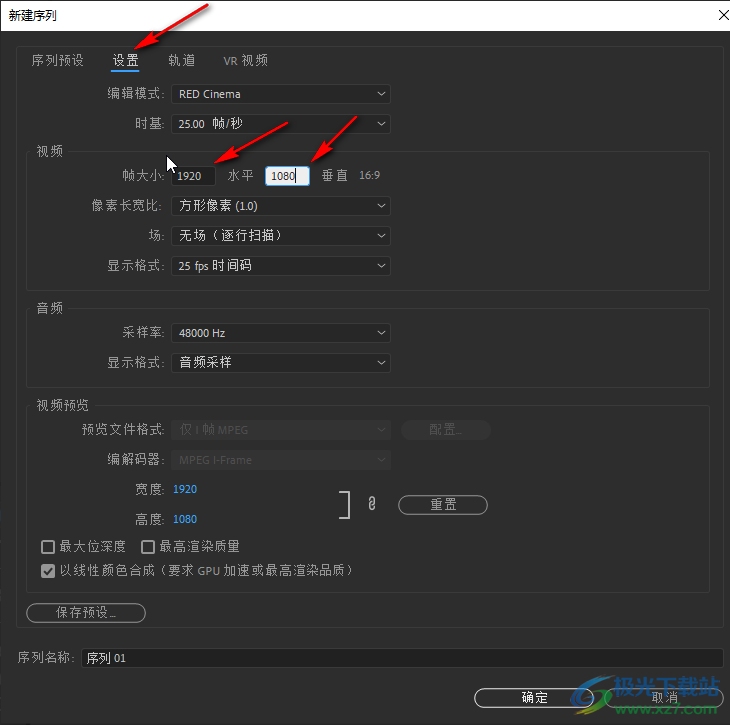Click the 取消 button
730x725 pixels.
coord(664,698)
